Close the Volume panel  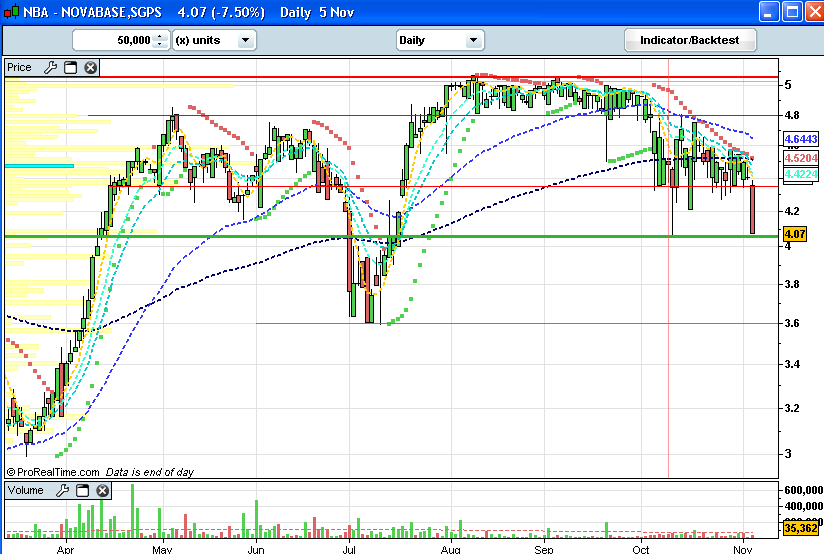pos(102,490)
